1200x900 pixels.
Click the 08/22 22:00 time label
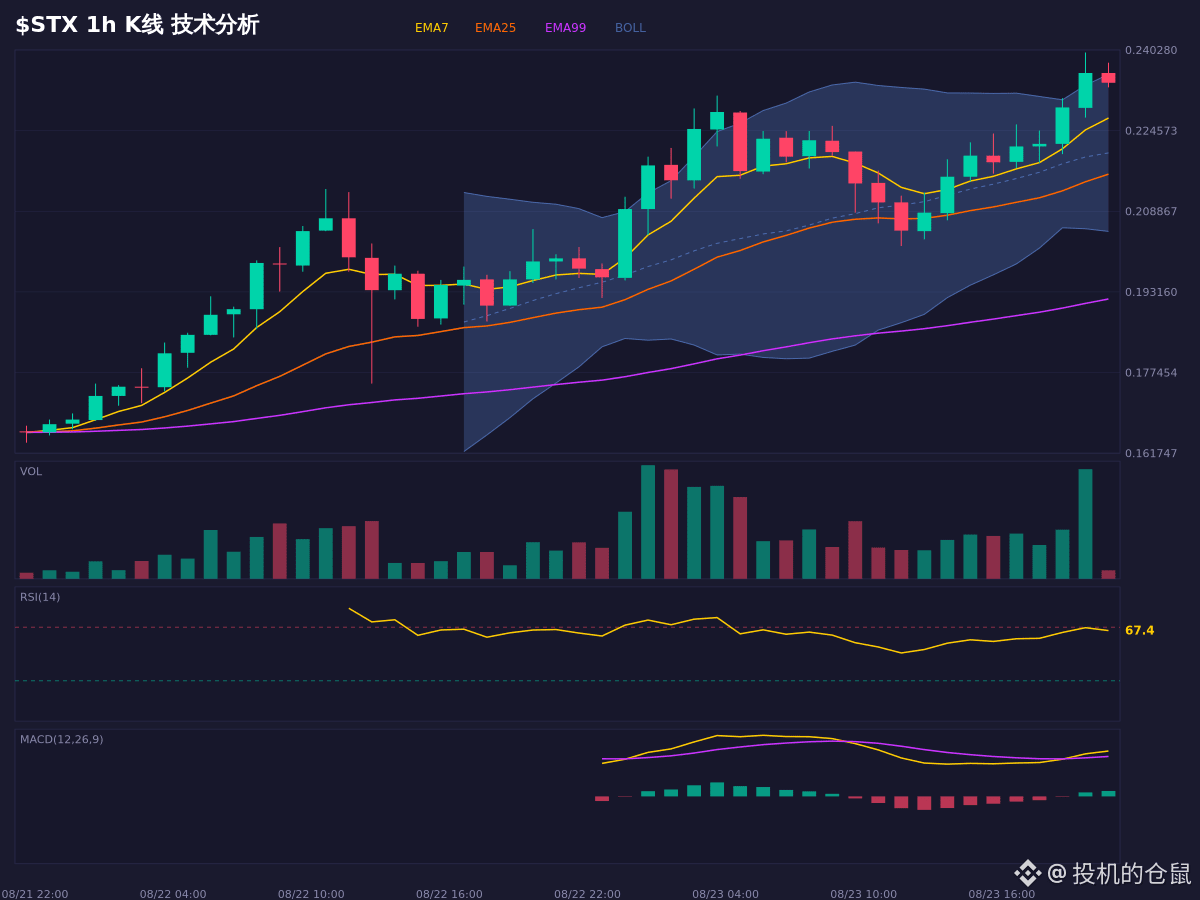587,894
